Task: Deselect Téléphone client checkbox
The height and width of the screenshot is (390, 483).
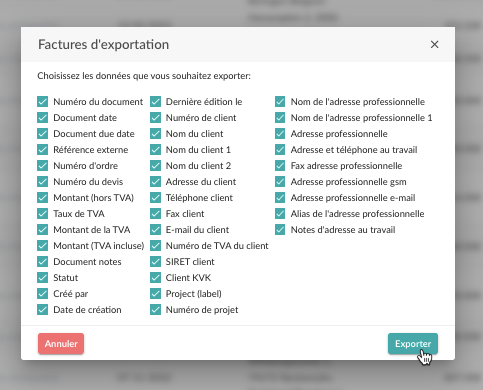Action: (x=155, y=198)
